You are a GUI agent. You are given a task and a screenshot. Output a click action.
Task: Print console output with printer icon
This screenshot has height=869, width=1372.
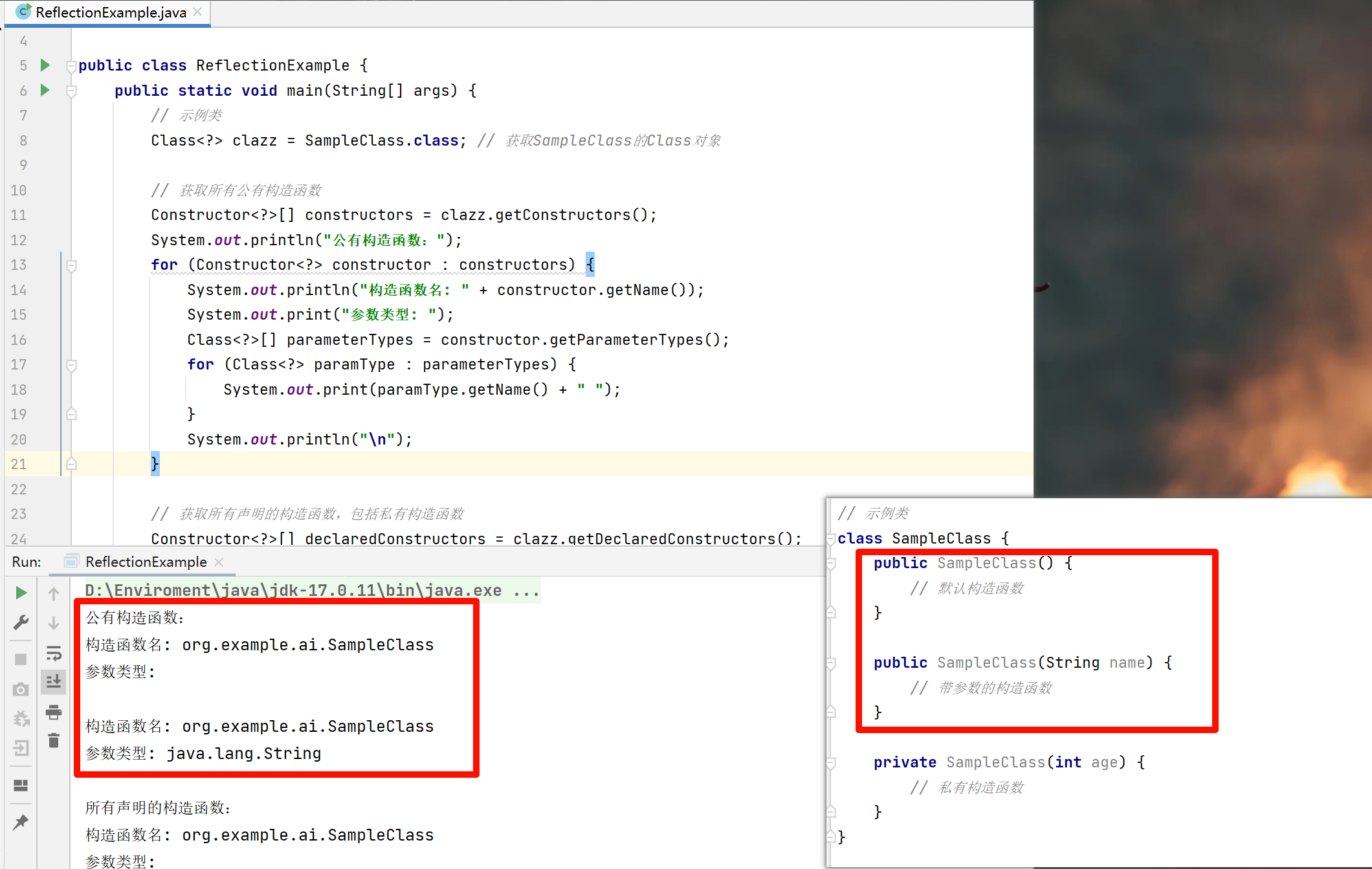click(x=54, y=712)
